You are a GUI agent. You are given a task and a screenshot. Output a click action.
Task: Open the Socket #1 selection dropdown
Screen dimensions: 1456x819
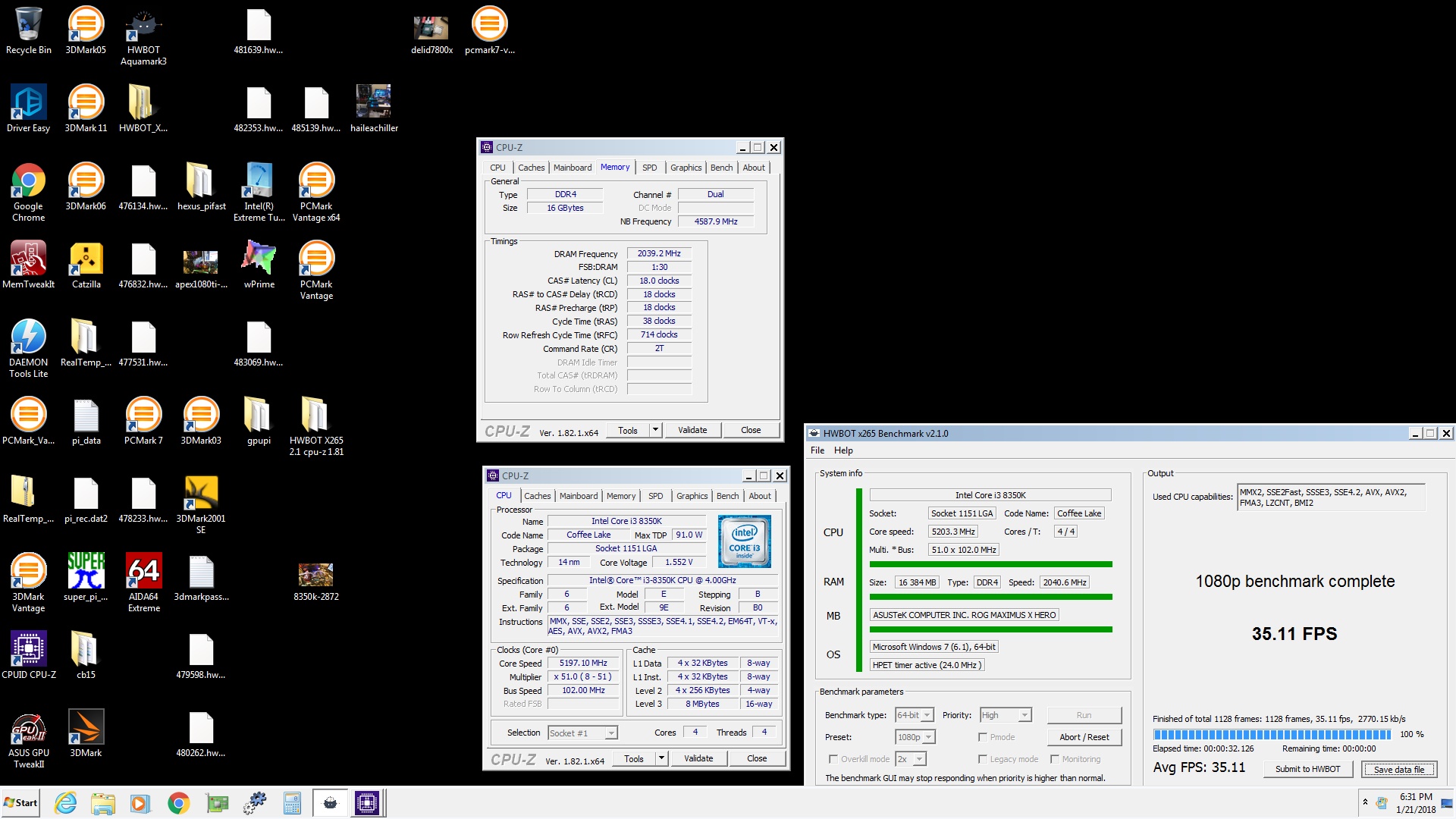click(582, 733)
